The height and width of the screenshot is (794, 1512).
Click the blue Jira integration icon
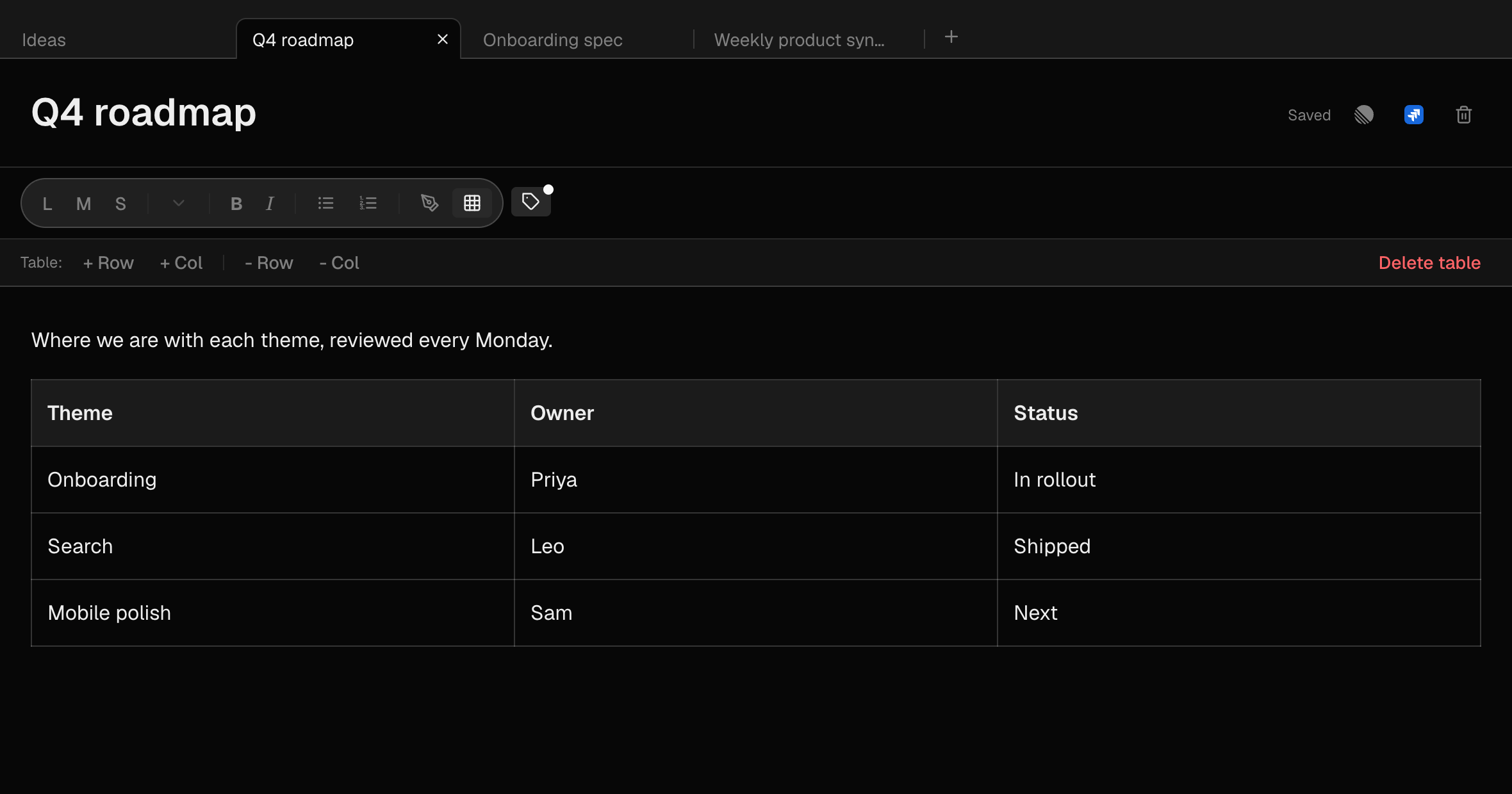[x=1414, y=115]
